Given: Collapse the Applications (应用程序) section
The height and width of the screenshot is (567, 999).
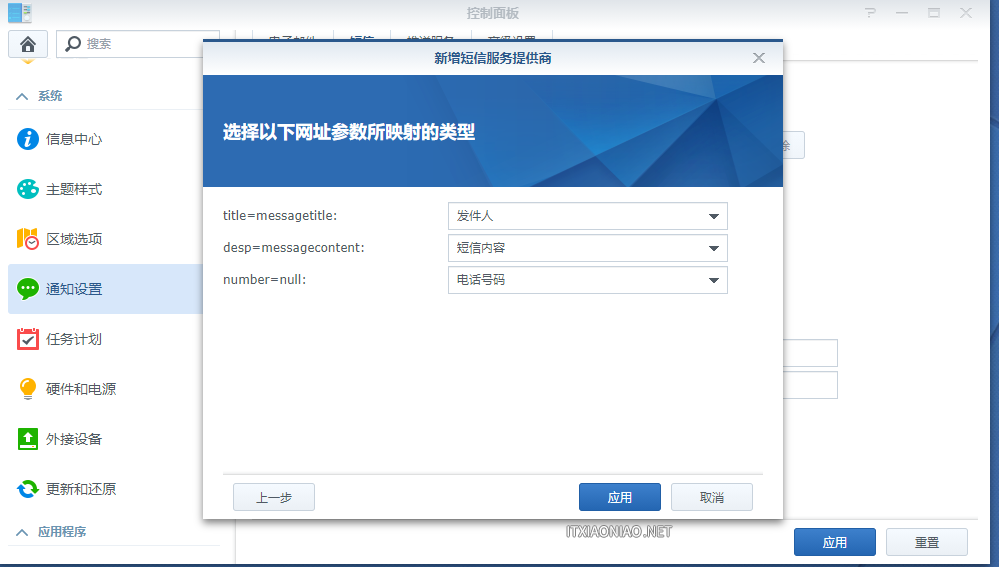Looking at the screenshot, I should click(x=21, y=532).
